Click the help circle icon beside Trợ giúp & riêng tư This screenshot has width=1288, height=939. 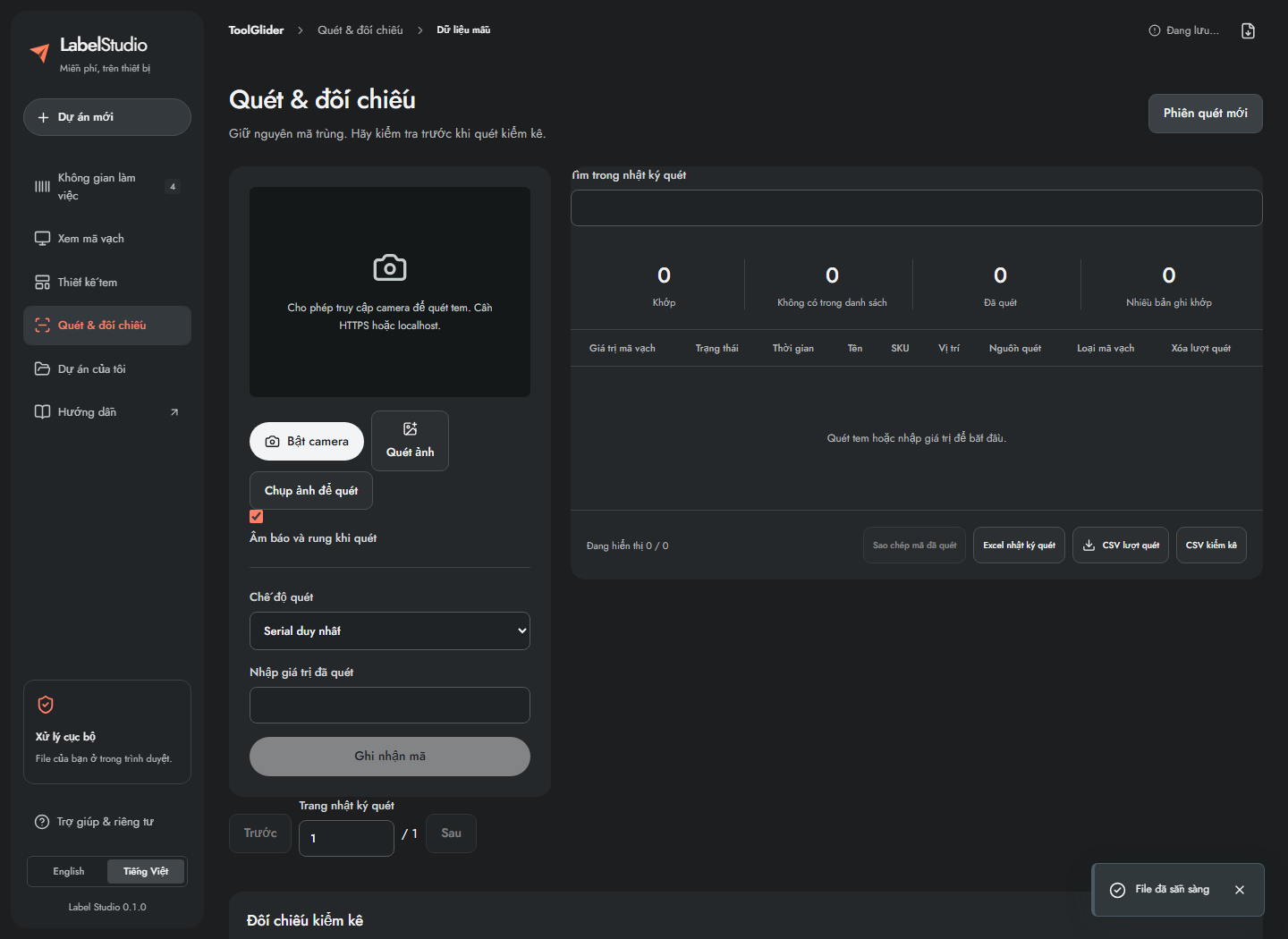coord(42,822)
